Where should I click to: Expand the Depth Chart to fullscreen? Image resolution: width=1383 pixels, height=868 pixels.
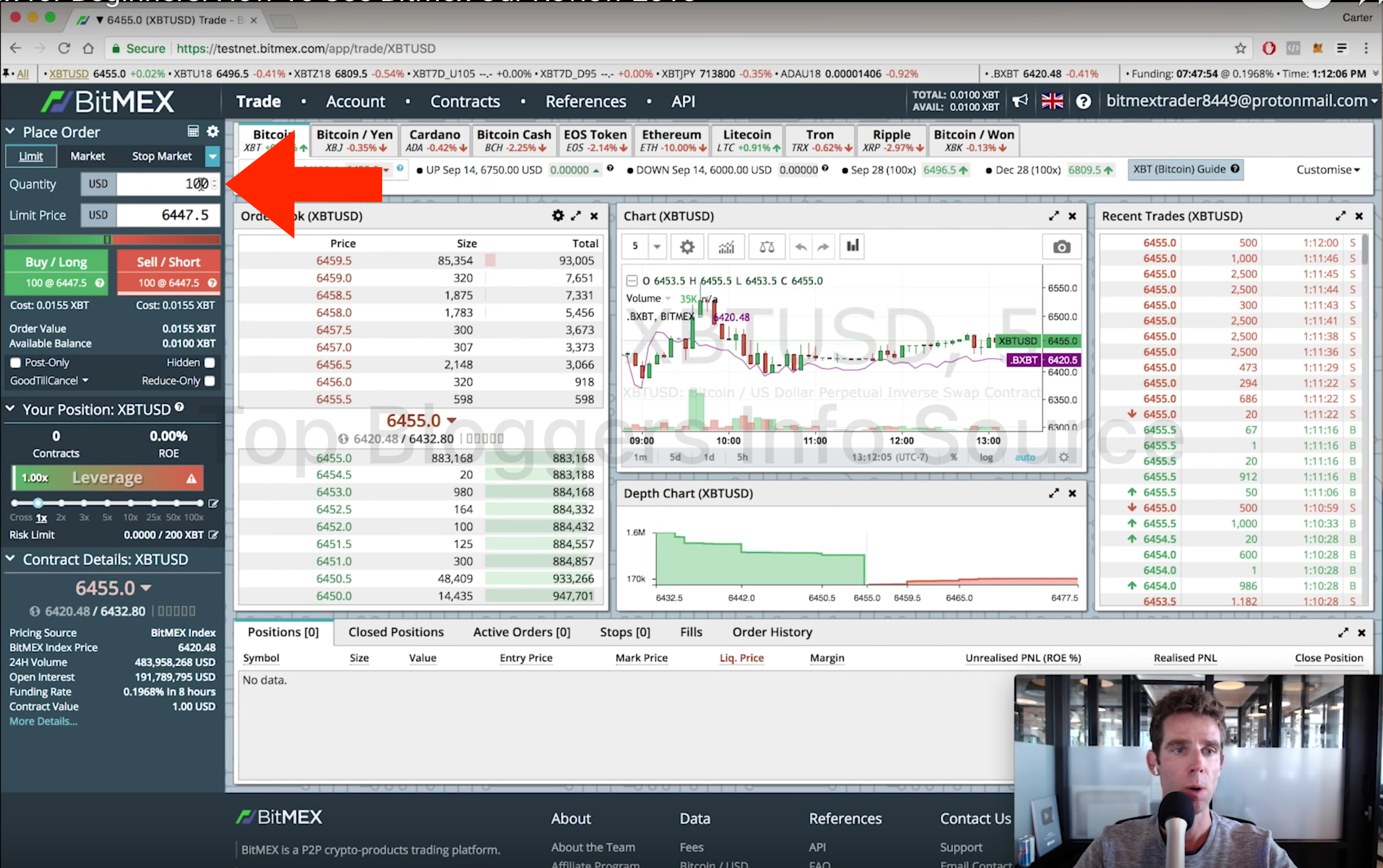[x=1054, y=493]
